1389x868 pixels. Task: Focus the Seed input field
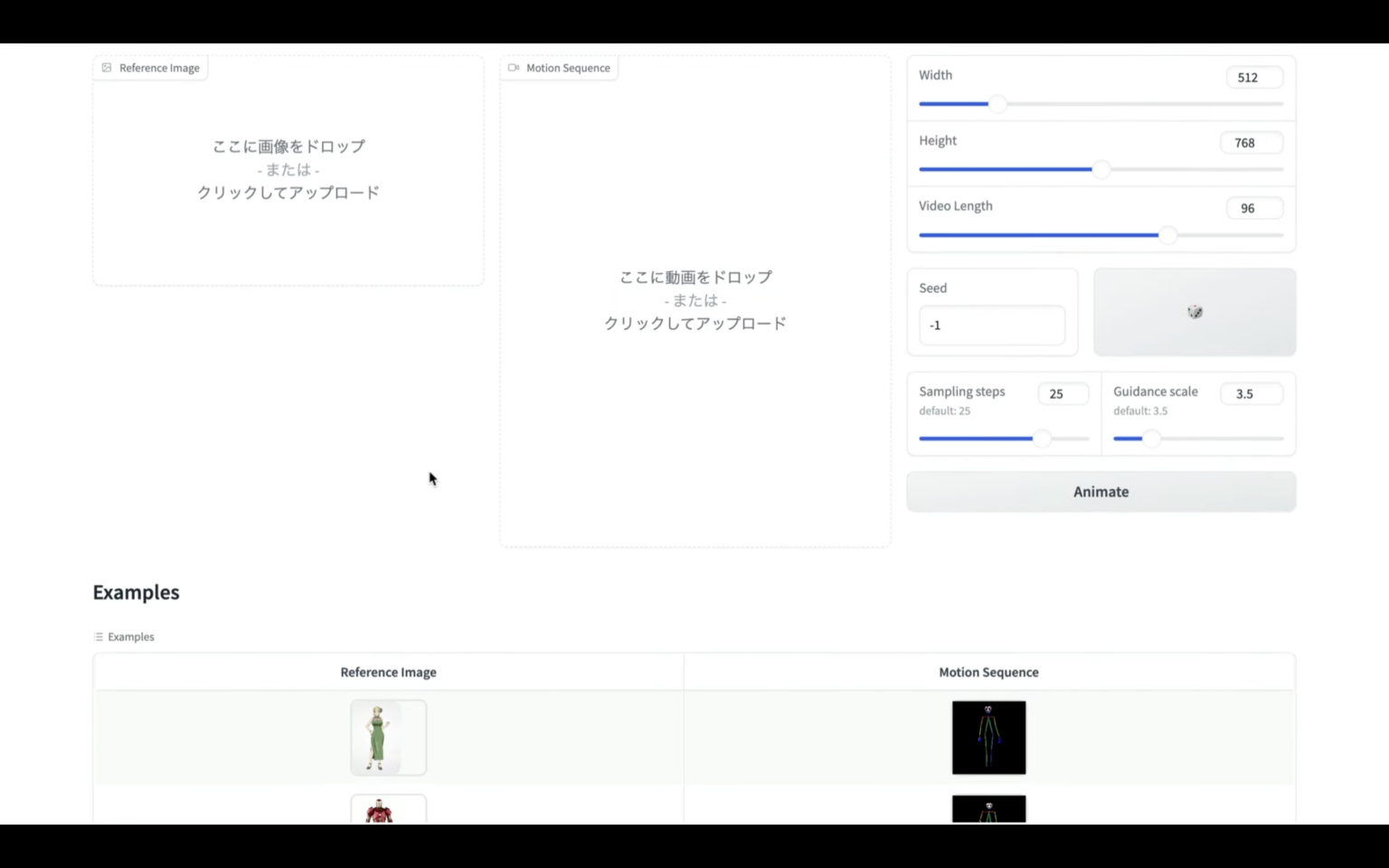click(992, 325)
